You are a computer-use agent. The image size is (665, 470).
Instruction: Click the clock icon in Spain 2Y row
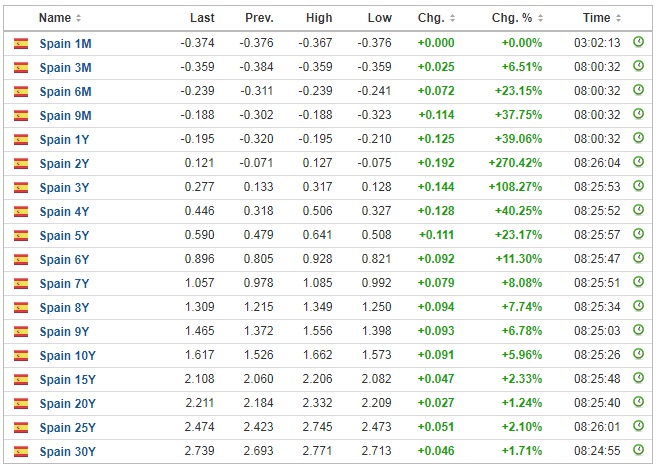pos(638,162)
